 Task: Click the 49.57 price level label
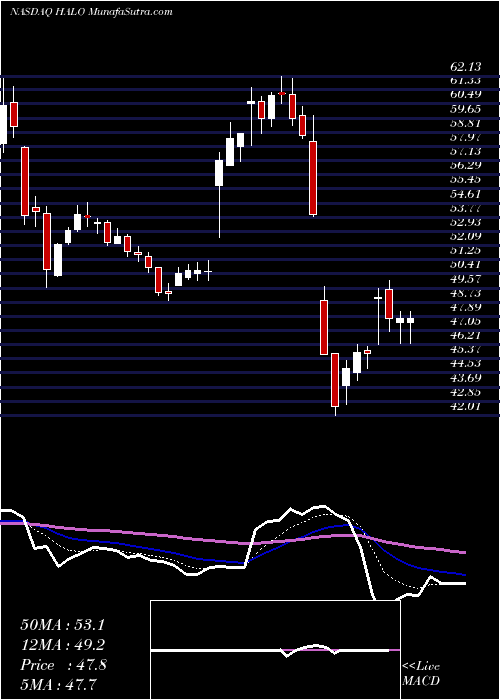click(466, 279)
